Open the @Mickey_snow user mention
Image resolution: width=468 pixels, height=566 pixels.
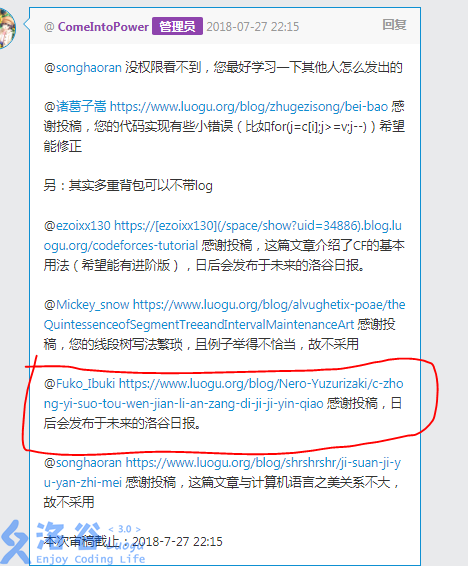[86, 305]
